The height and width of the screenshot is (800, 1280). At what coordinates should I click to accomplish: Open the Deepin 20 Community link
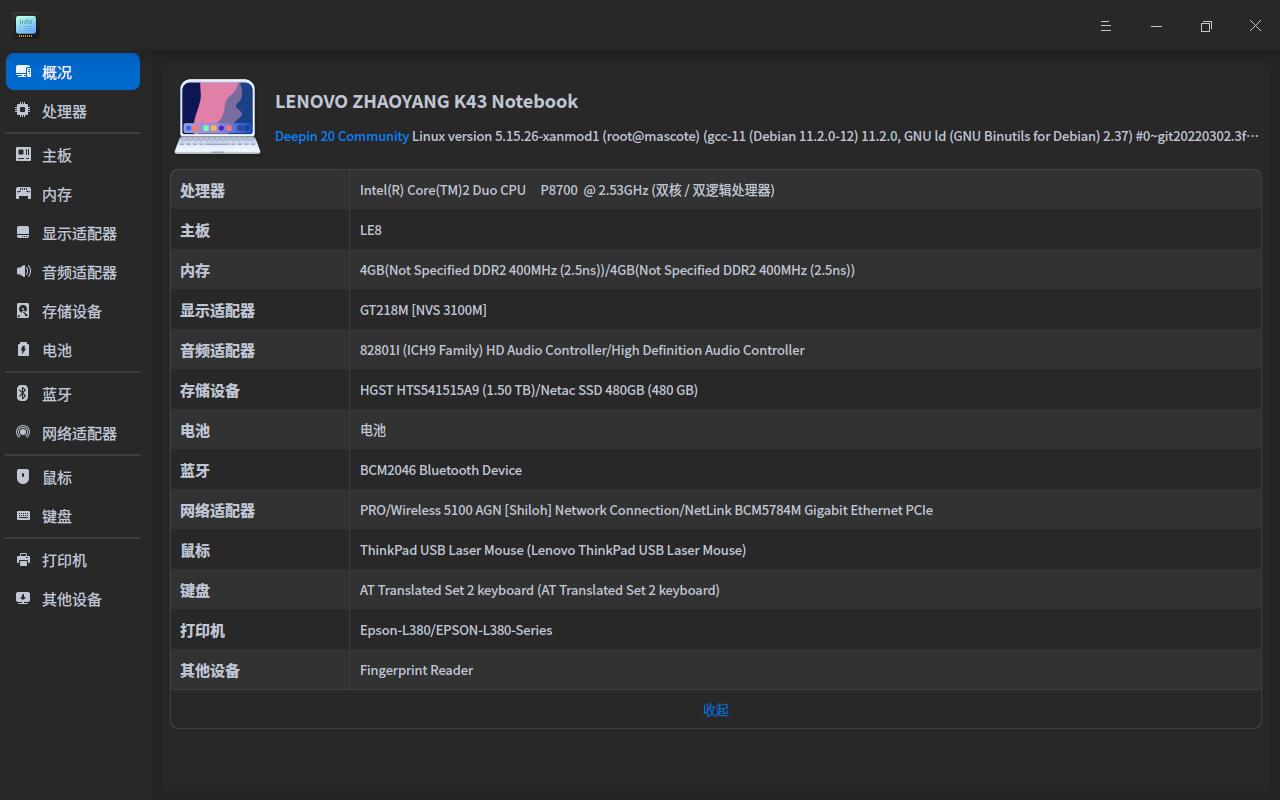[342, 136]
